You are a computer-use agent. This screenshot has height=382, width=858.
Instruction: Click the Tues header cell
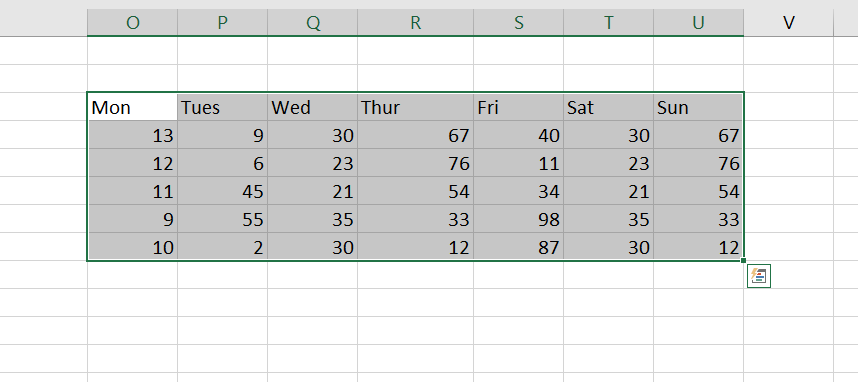(x=222, y=107)
